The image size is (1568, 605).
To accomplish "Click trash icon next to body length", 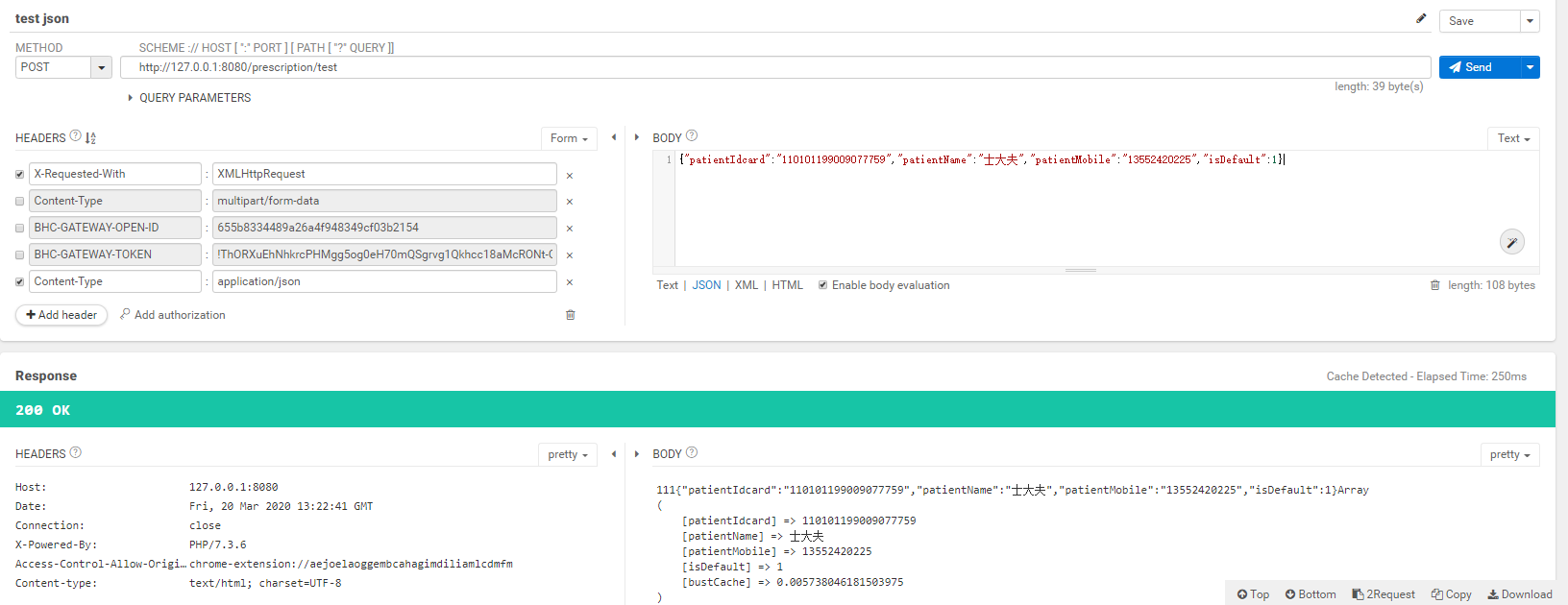I will [x=1434, y=285].
